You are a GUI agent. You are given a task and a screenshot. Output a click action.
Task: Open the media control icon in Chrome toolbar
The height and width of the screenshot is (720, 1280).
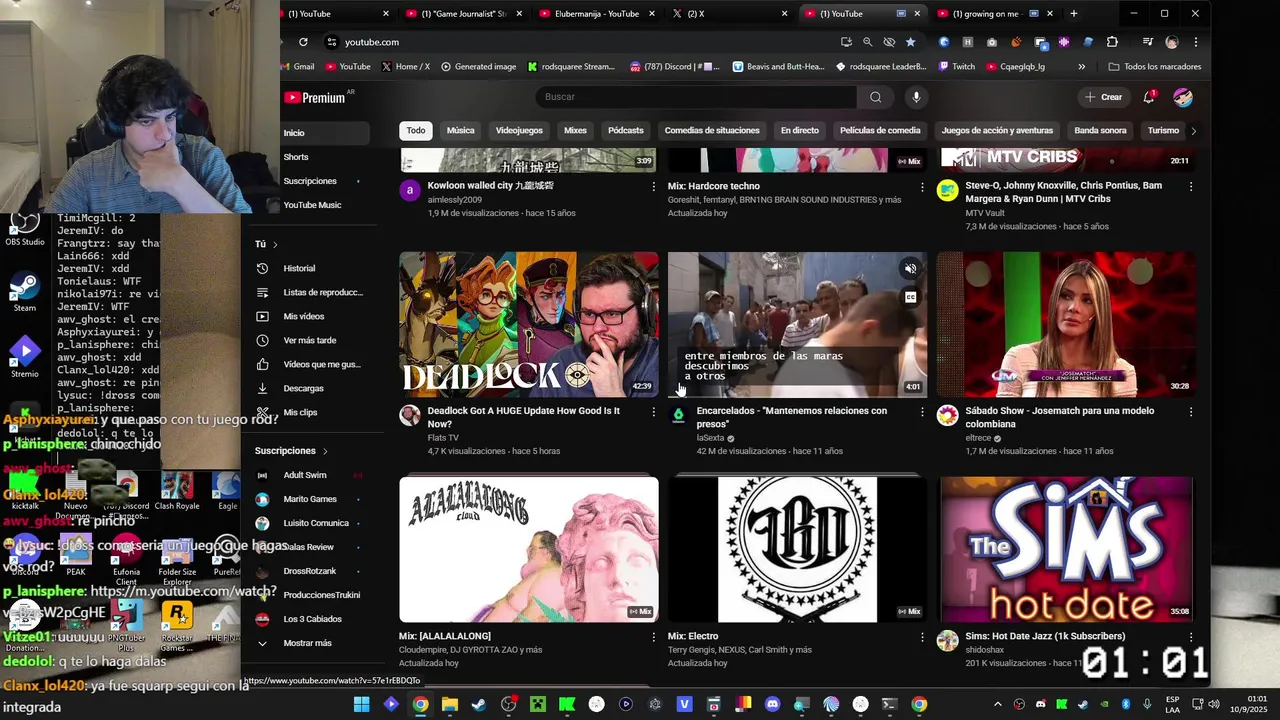click(1148, 42)
